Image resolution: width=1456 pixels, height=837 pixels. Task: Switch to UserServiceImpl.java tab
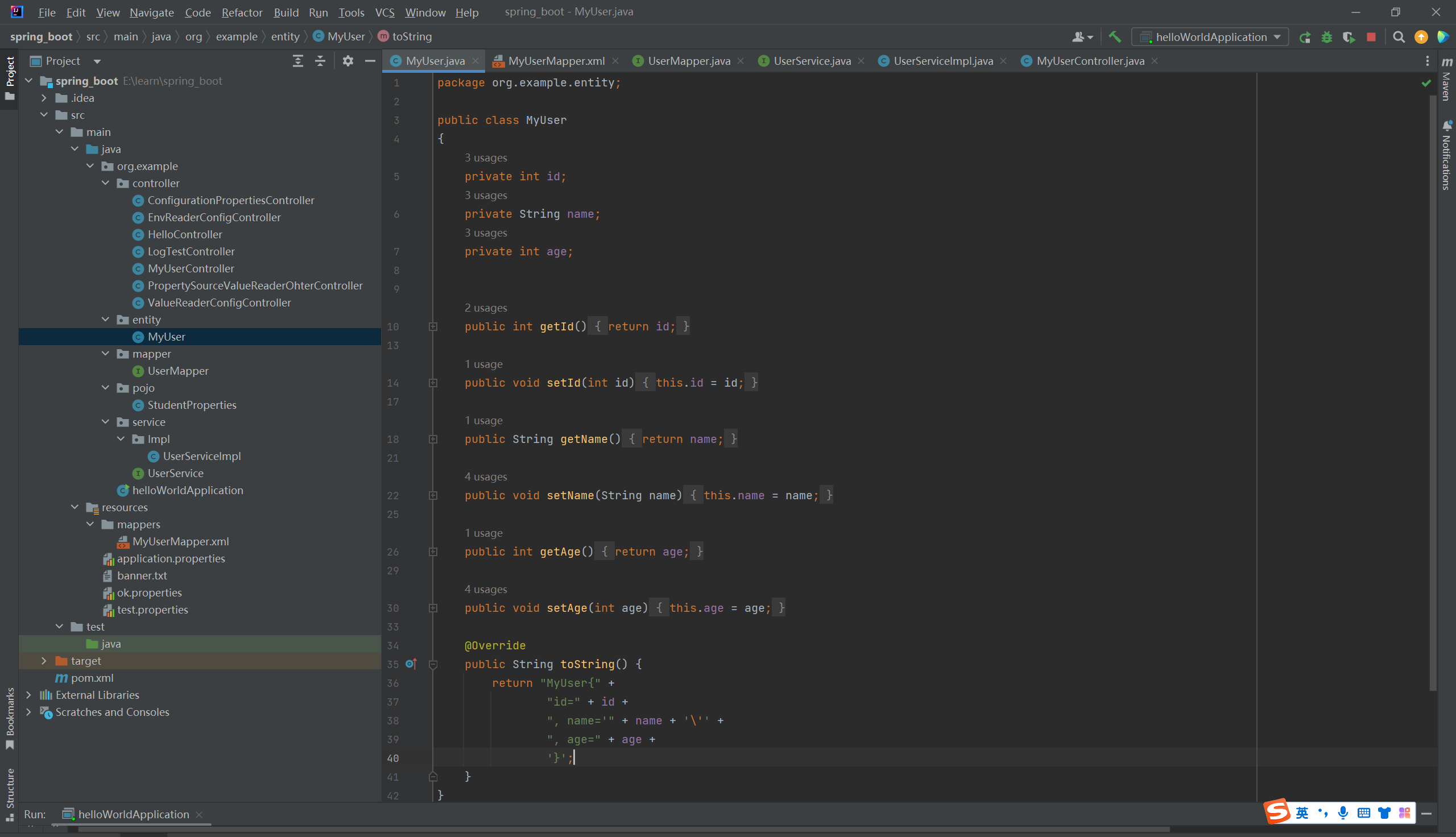[x=942, y=61]
